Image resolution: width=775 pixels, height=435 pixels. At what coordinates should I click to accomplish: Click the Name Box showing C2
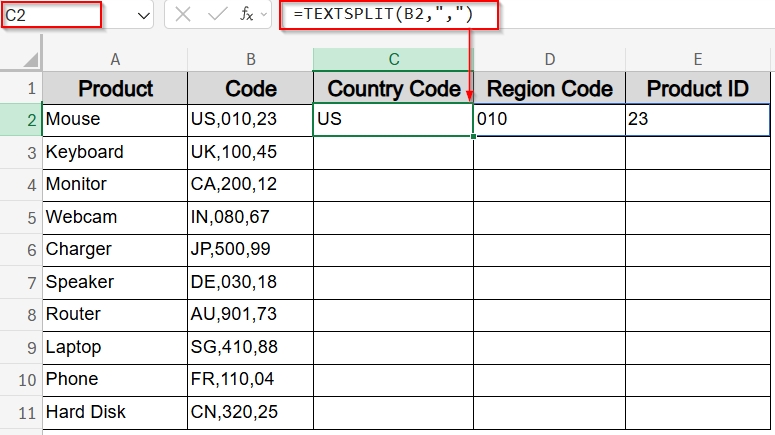[x=51, y=15]
